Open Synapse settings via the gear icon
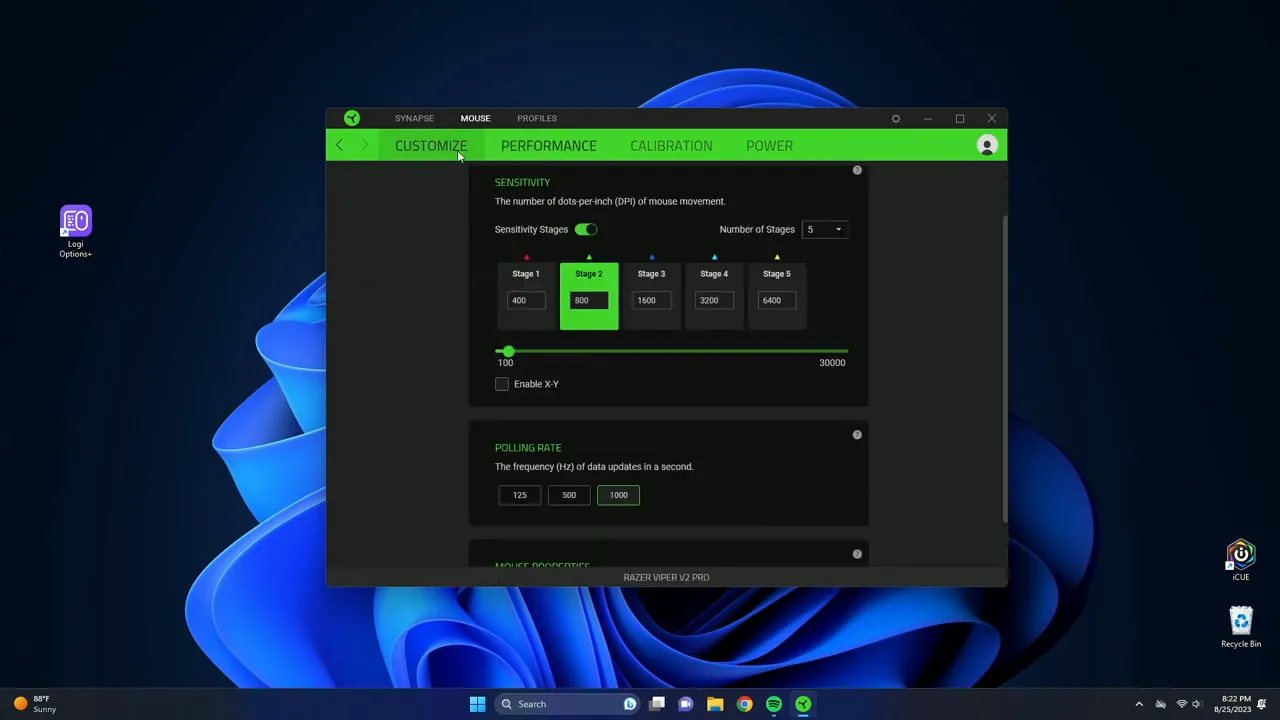1280x720 pixels. click(895, 118)
